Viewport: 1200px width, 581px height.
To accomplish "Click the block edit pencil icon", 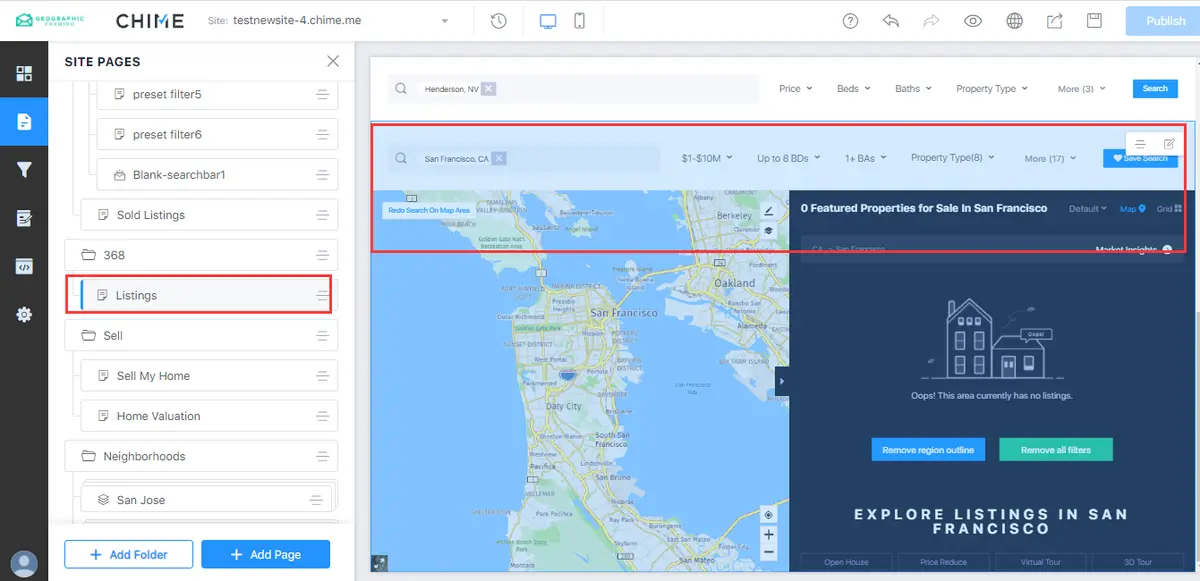I will [x=1169, y=144].
